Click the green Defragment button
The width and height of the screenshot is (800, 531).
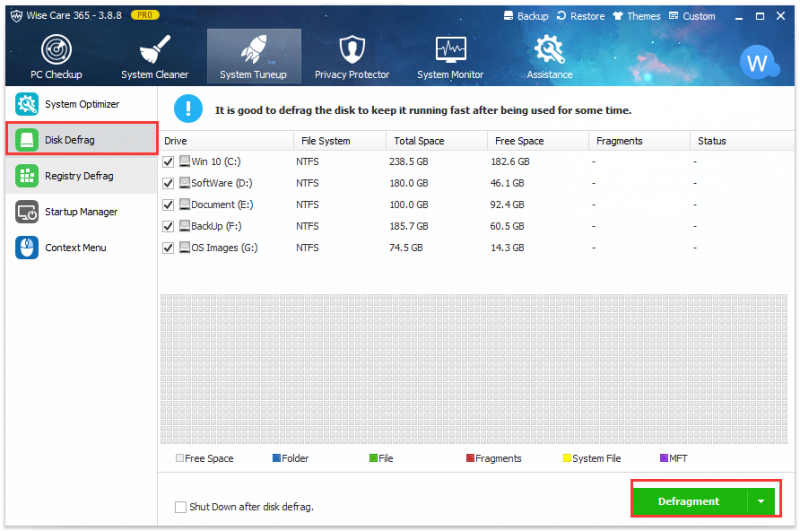tap(690, 501)
